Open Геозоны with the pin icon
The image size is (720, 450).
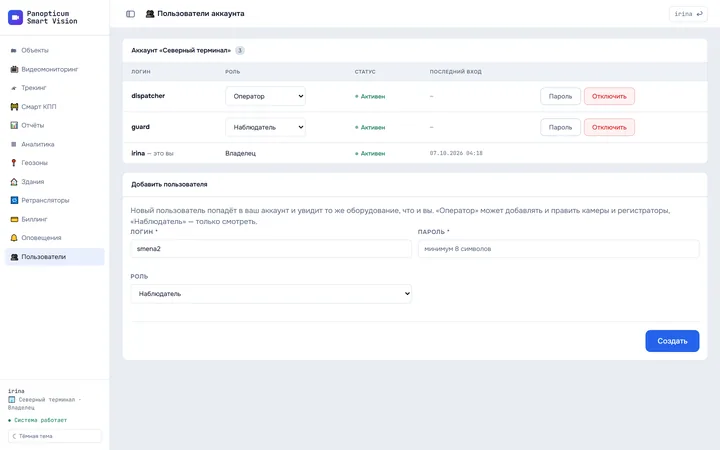(55, 163)
